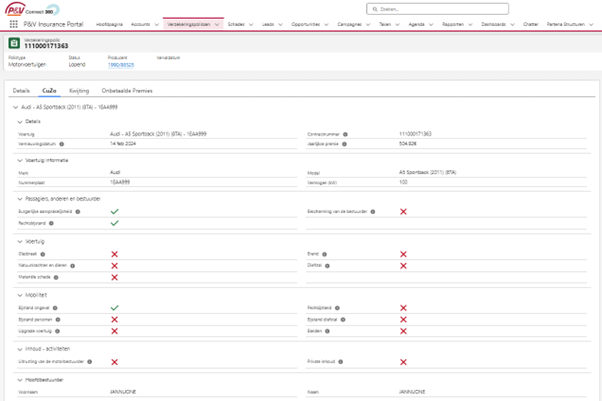
Task: Open the Partners Structuren dropdown arrow
Action: coord(591,25)
